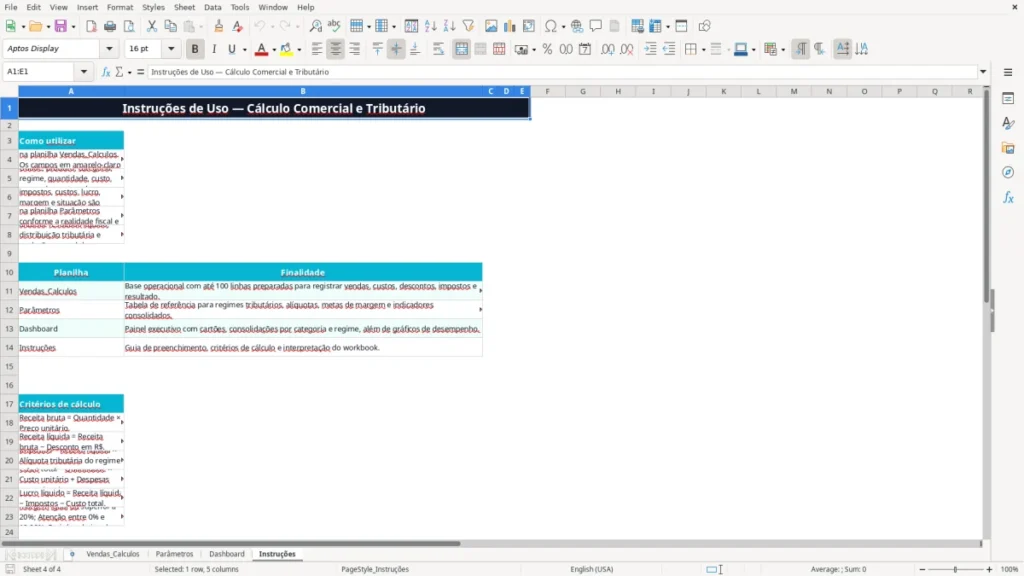Open the Name Box dropdown arrow

[84, 72]
